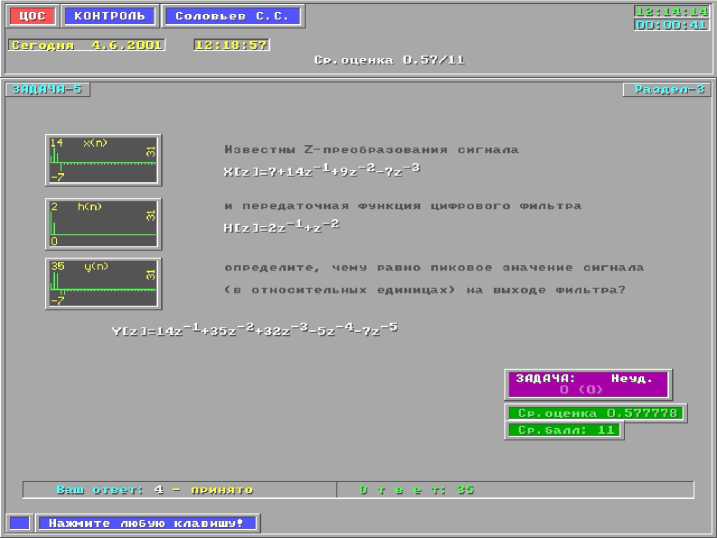Viewport: 717px width, 538px height.
Task: Click the Известны Z-преобразования сигнала line
Action: (x=371, y=150)
